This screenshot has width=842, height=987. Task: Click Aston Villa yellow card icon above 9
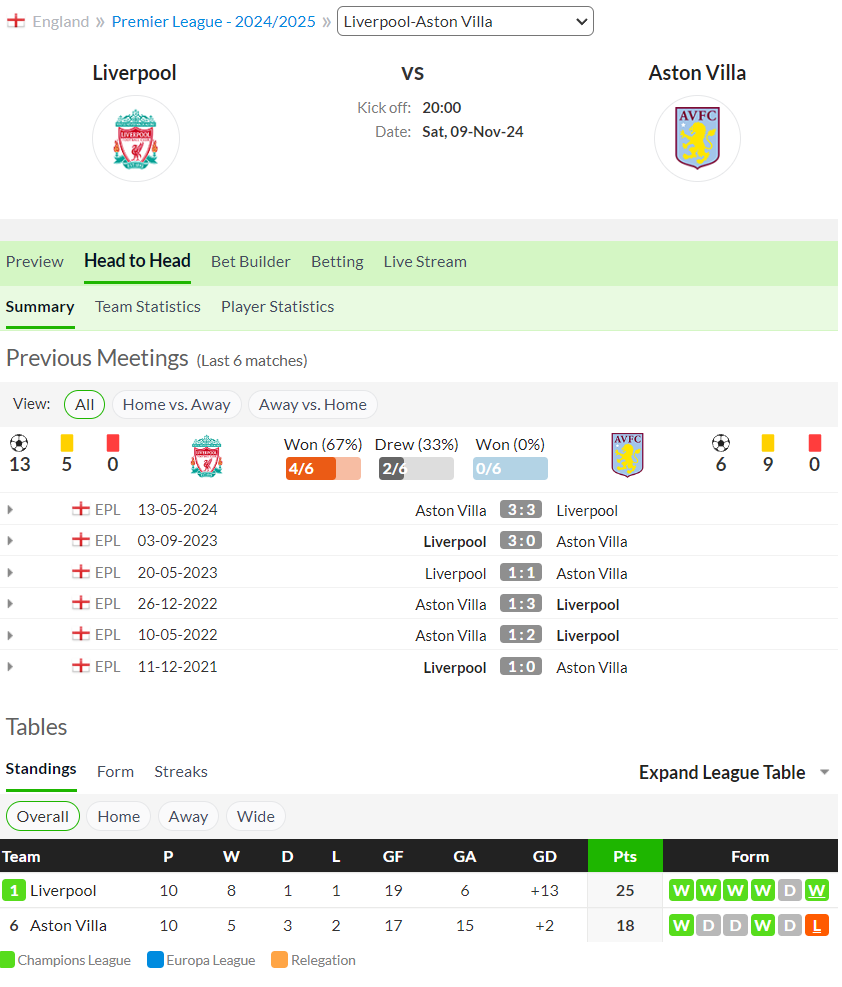(x=768, y=443)
